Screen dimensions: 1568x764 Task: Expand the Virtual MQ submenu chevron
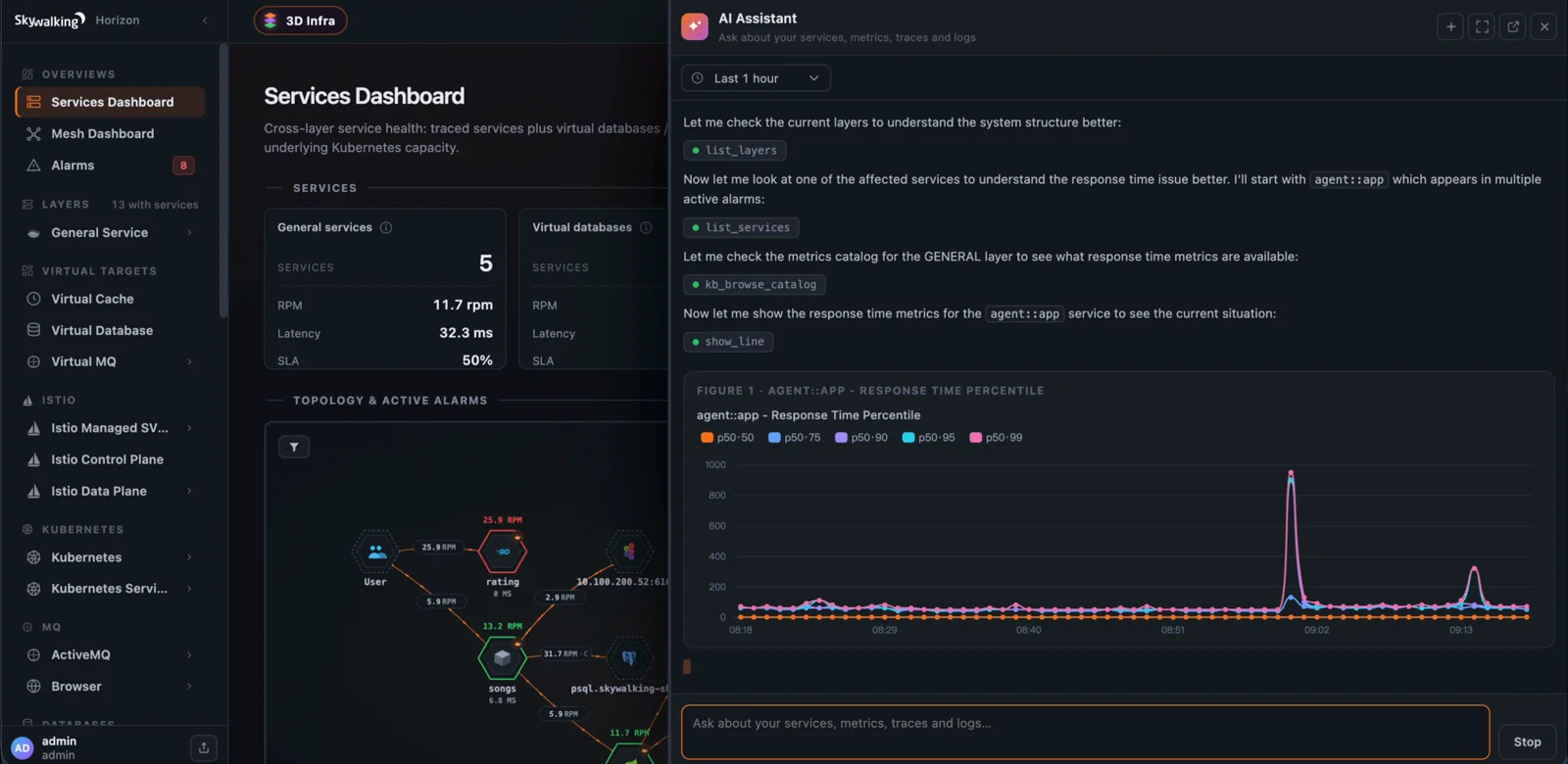pos(189,361)
